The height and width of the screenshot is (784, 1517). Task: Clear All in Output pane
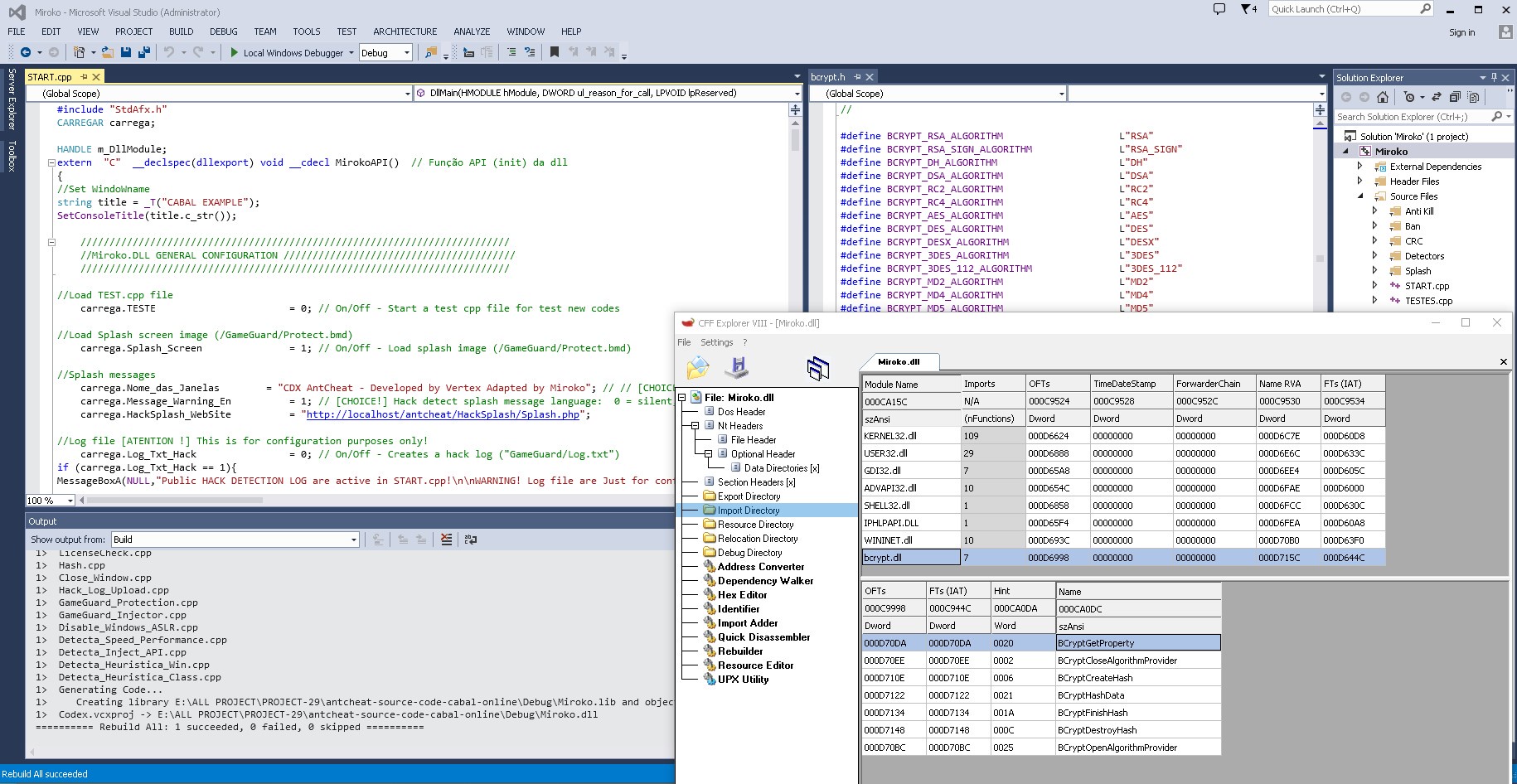coord(447,540)
